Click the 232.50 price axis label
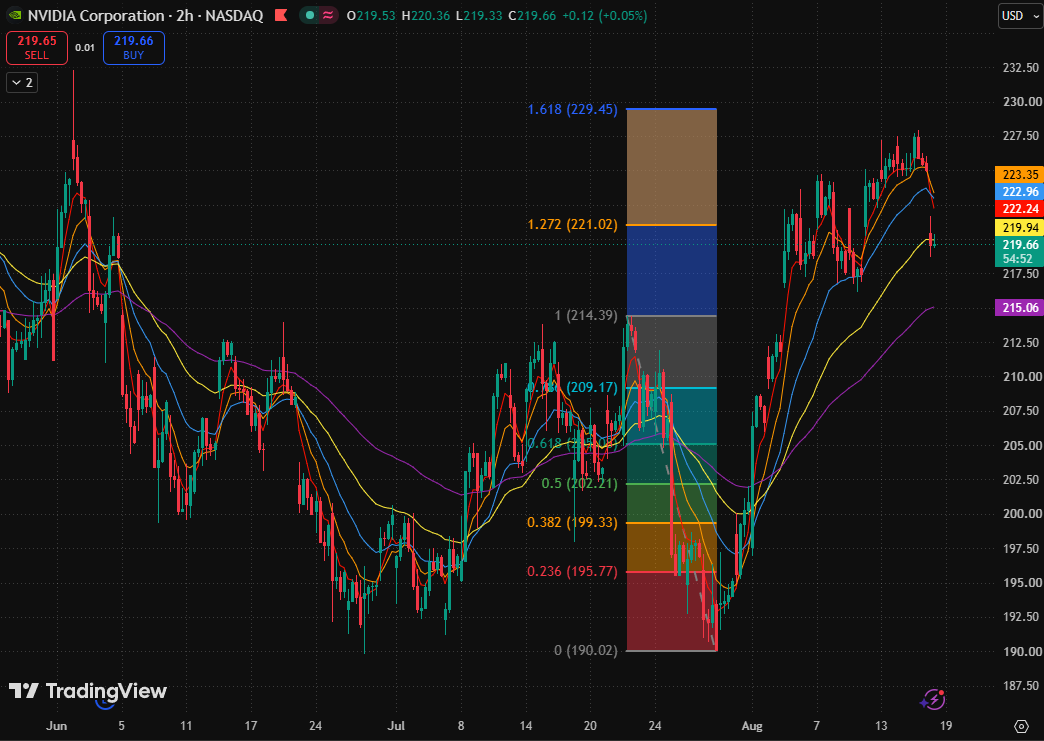This screenshot has height=741, width=1044. point(1021,67)
